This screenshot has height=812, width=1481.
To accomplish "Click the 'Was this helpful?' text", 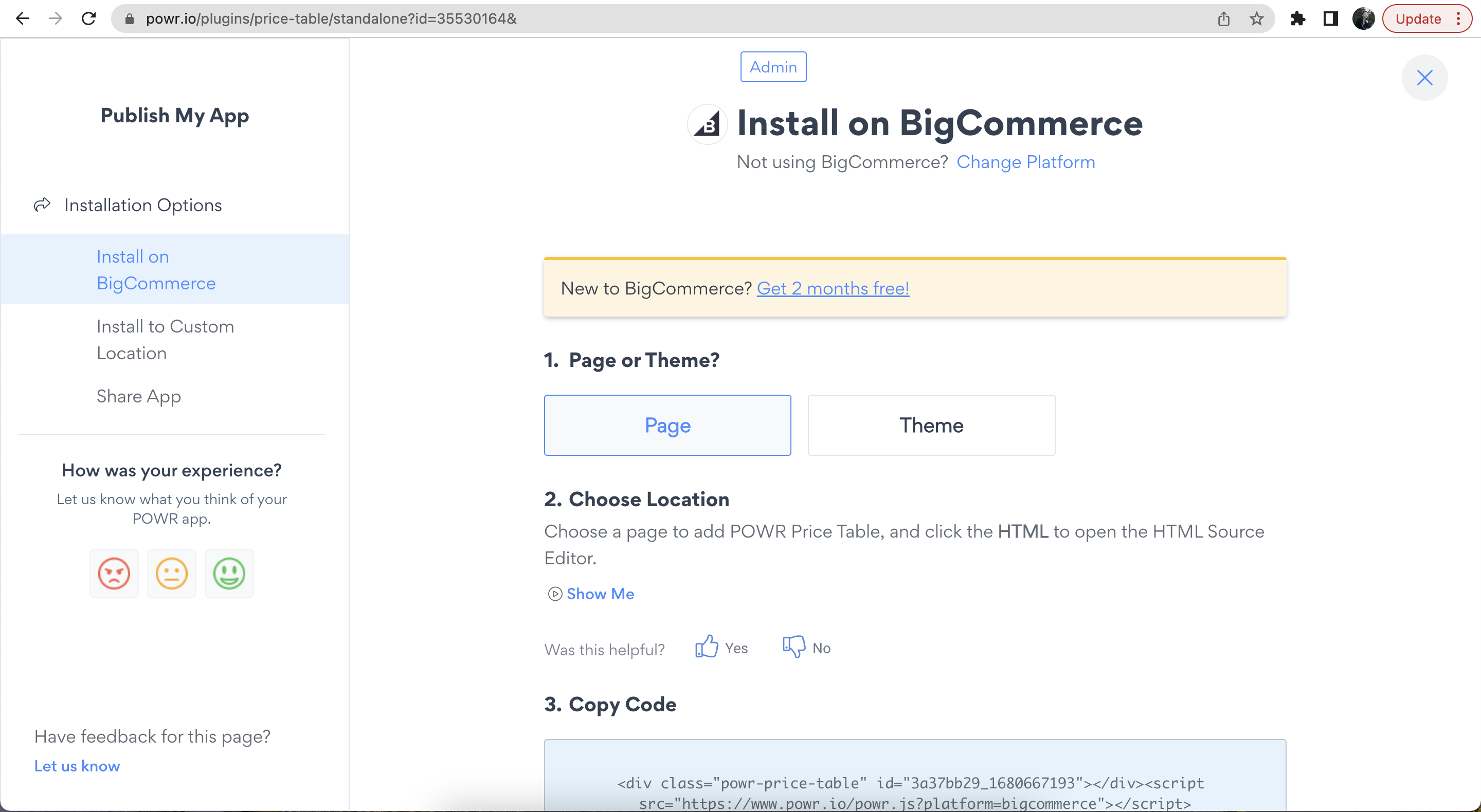I will (x=604, y=650).
